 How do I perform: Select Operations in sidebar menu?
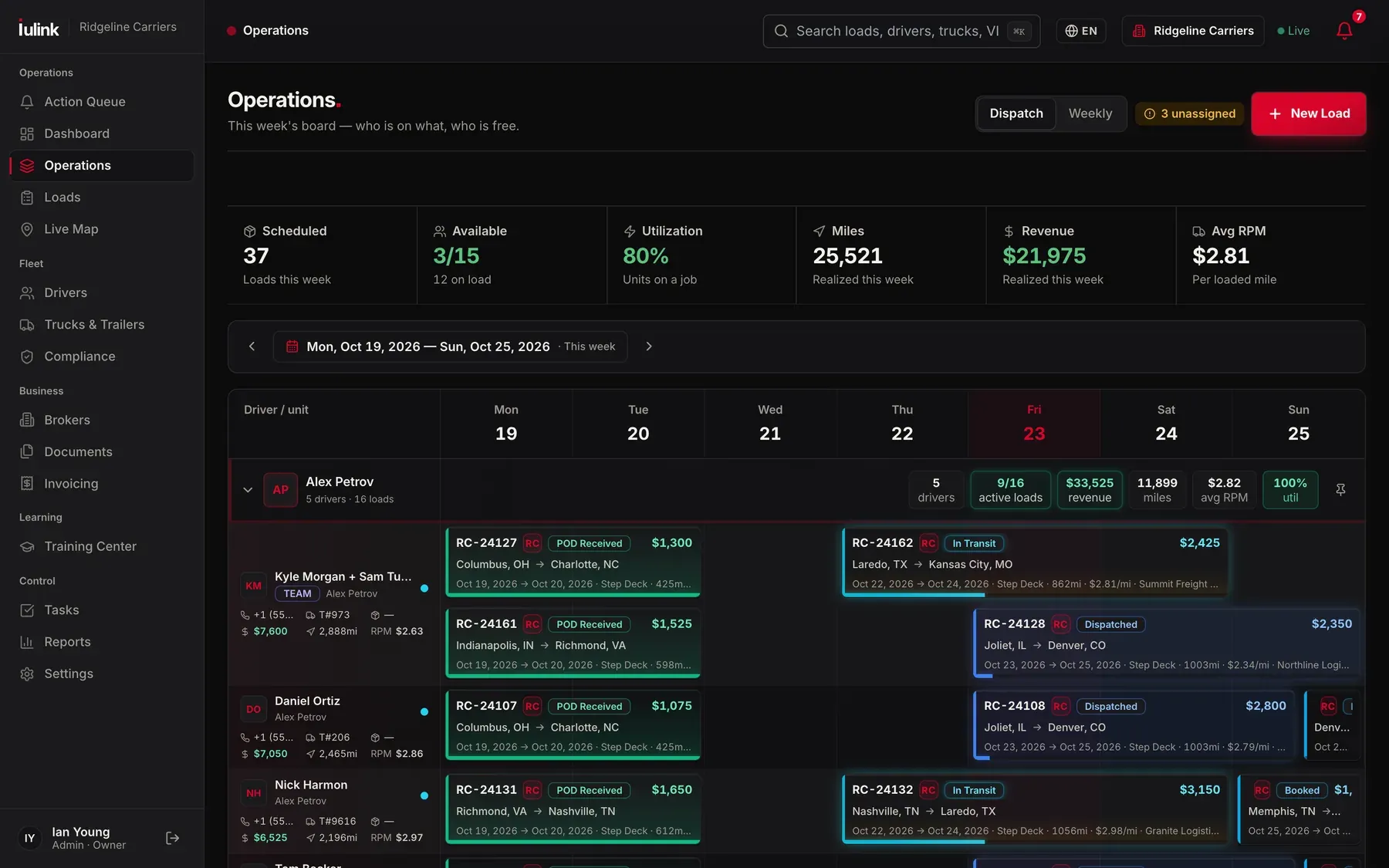click(102, 166)
